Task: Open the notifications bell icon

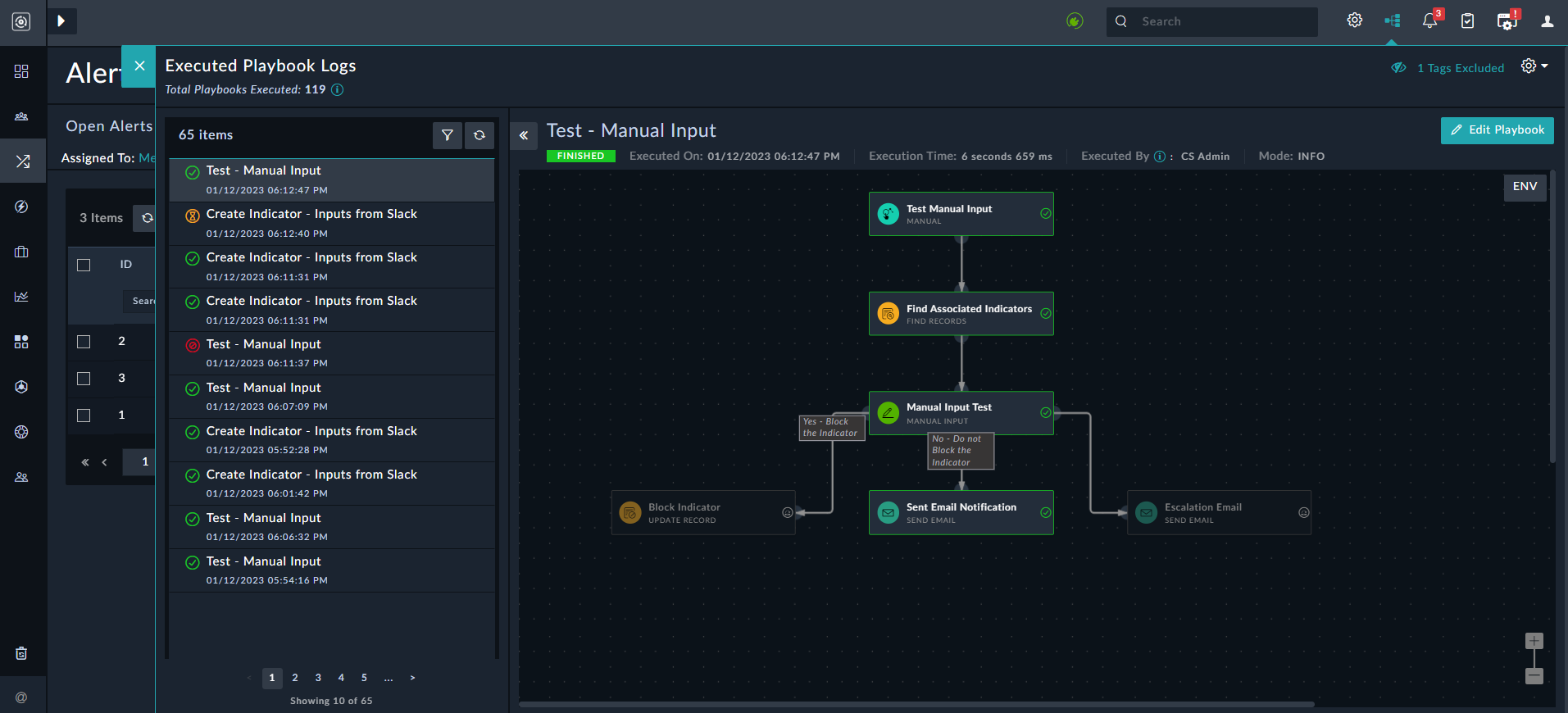Action: (x=1429, y=21)
